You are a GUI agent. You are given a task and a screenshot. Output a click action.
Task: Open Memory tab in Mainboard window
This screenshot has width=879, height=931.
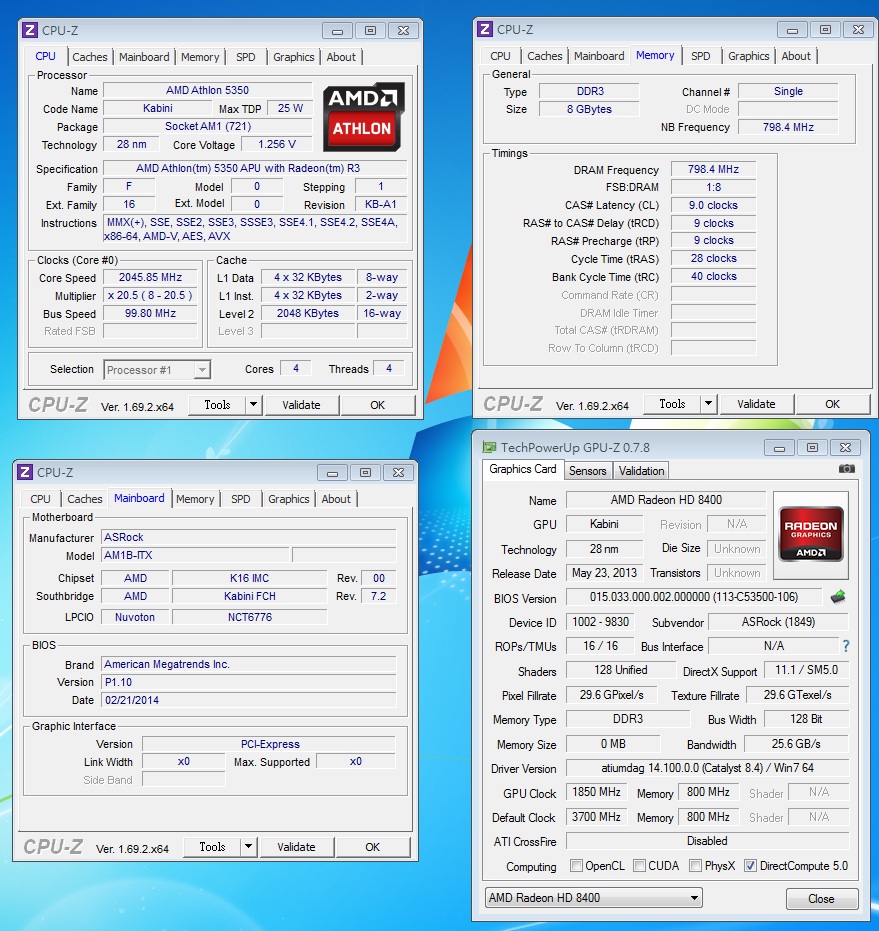coord(195,499)
